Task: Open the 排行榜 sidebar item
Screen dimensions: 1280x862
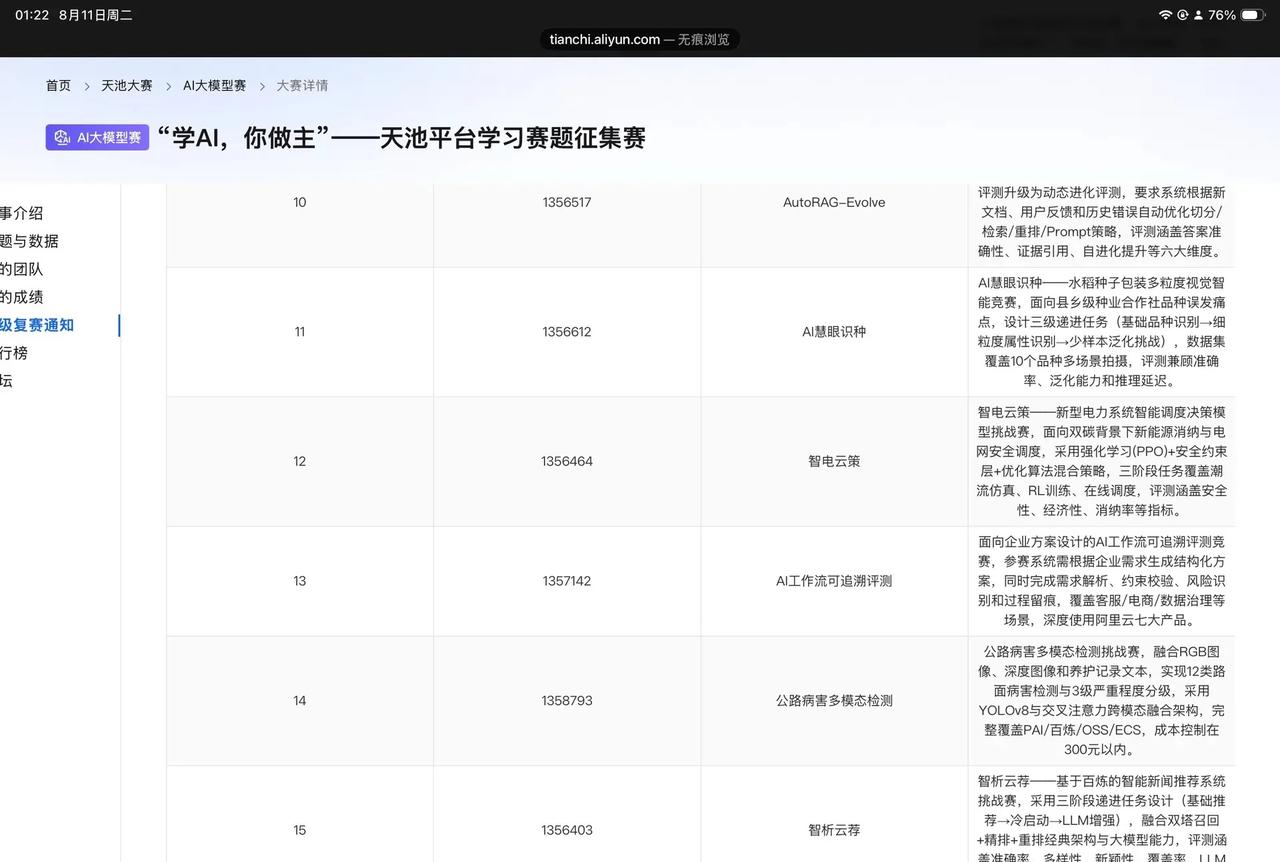Action: [14, 353]
